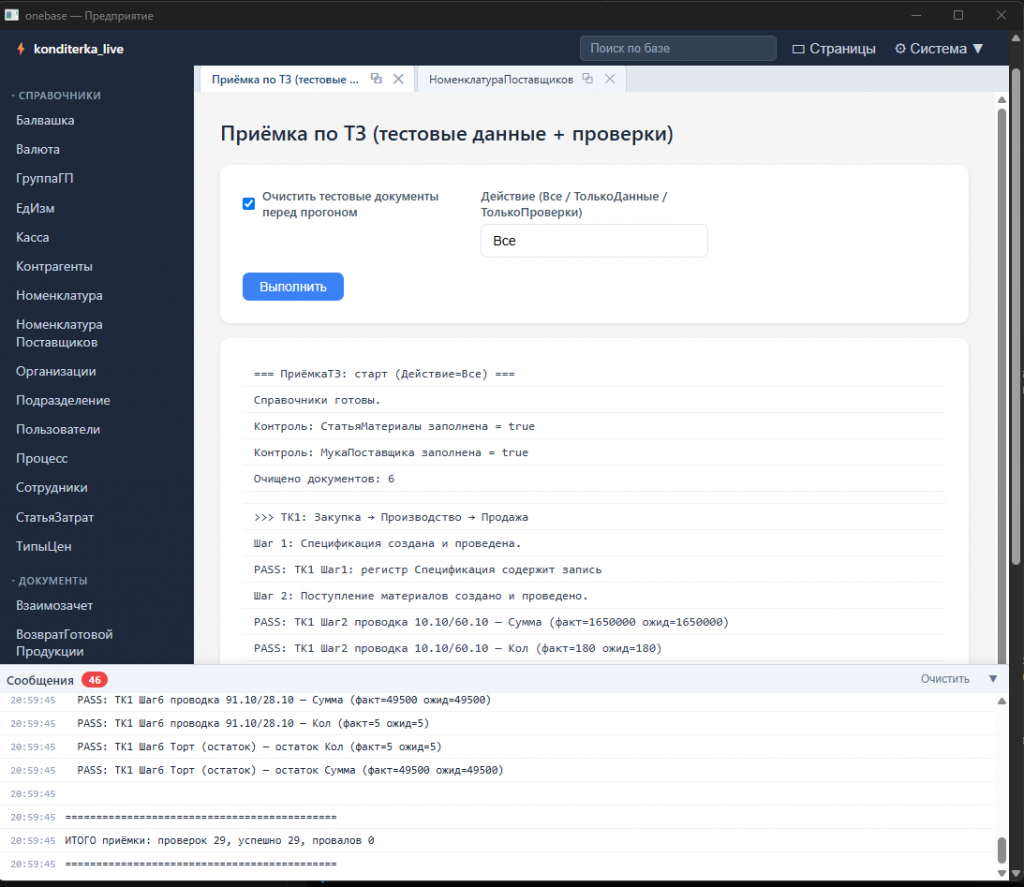Open Пользователи in the sidebar
1024x887 pixels.
58,430
